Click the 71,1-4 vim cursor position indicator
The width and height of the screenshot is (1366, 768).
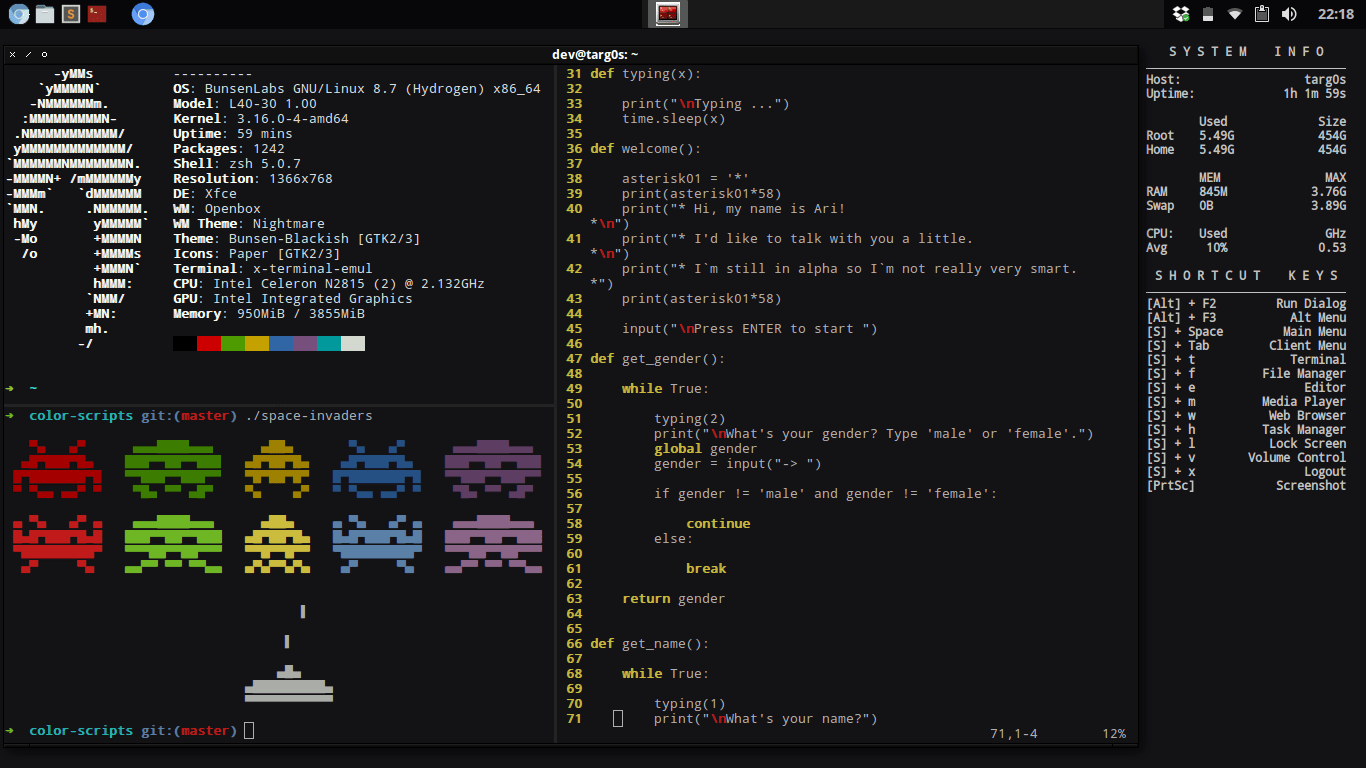click(1014, 734)
